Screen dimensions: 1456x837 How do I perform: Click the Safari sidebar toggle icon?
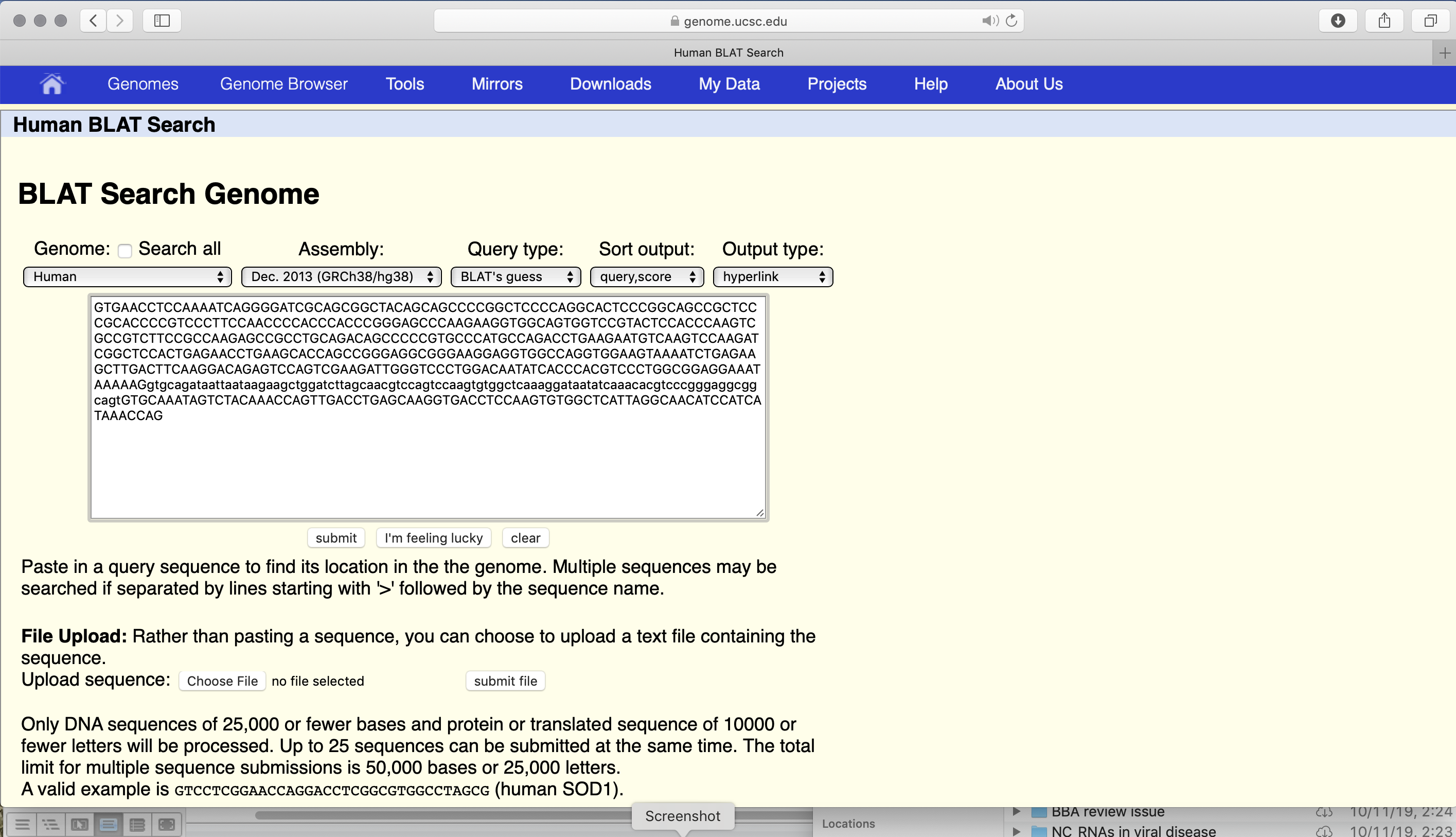[162, 21]
